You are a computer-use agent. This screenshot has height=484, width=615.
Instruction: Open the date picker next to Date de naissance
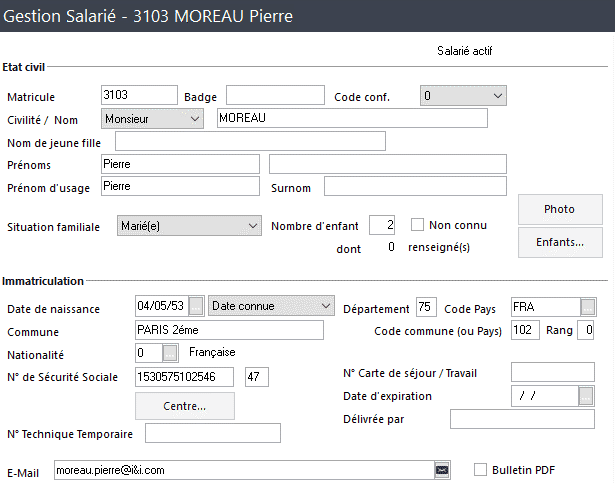pos(196,306)
